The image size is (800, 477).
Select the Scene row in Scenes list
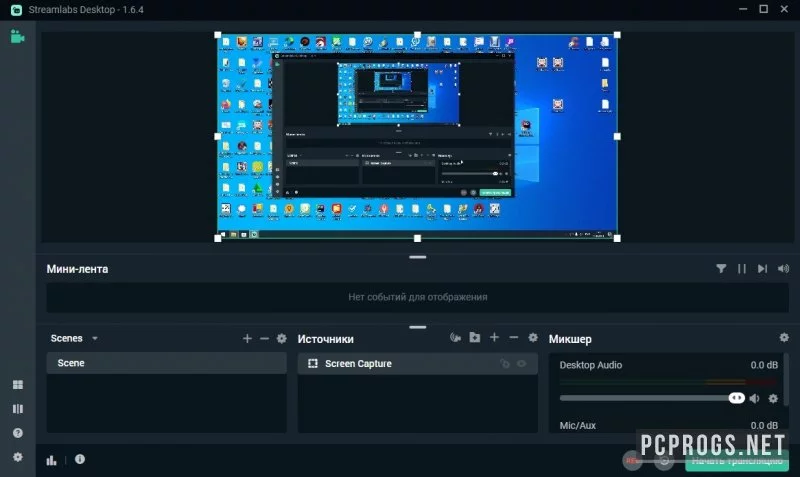point(166,363)
